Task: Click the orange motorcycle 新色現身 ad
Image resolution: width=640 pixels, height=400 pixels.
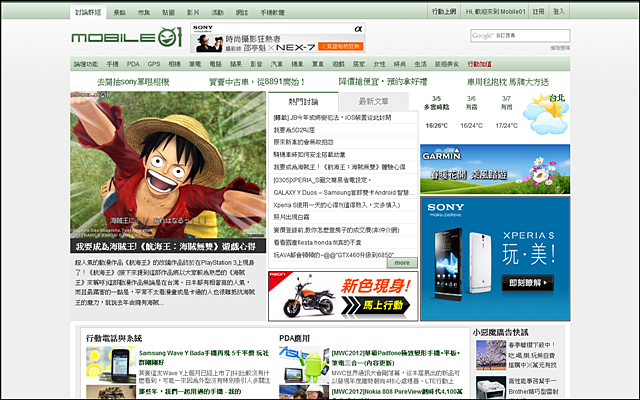Action: coord(343,296)
